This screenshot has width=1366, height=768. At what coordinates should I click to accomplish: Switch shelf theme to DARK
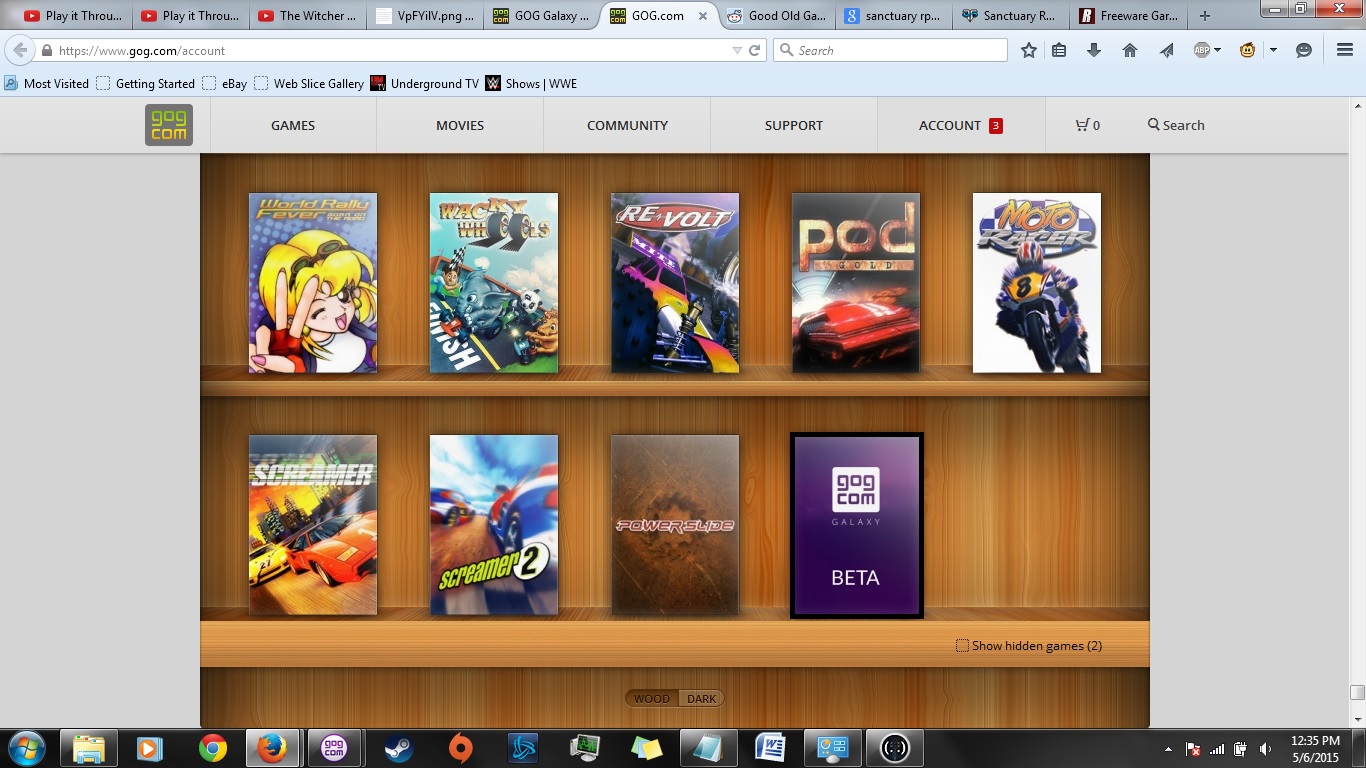tap(701, 699)
